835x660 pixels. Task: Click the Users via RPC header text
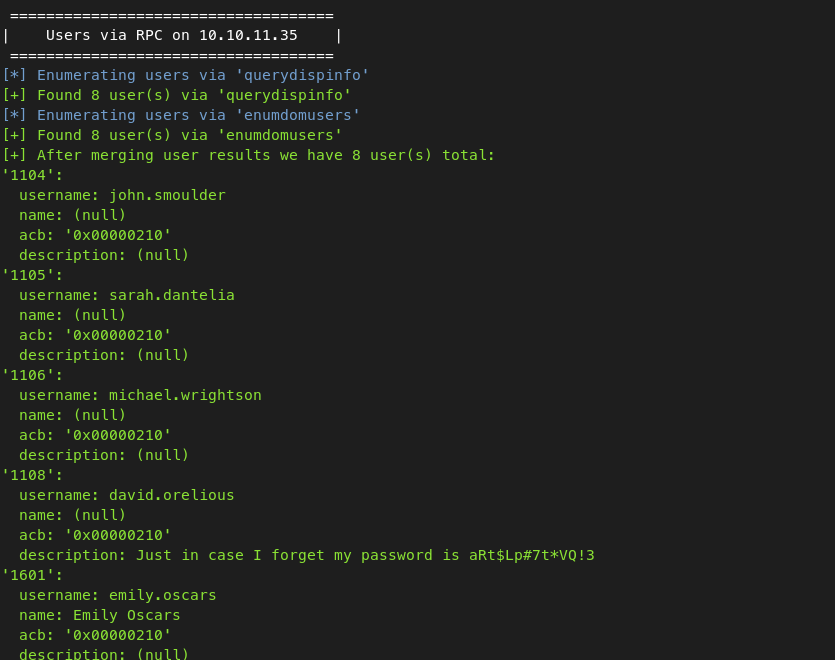(171, 36)
